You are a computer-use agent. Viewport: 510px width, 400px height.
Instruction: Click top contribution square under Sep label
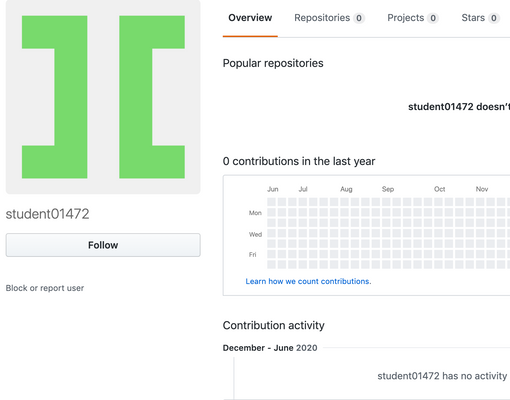(x=386, y=202)
